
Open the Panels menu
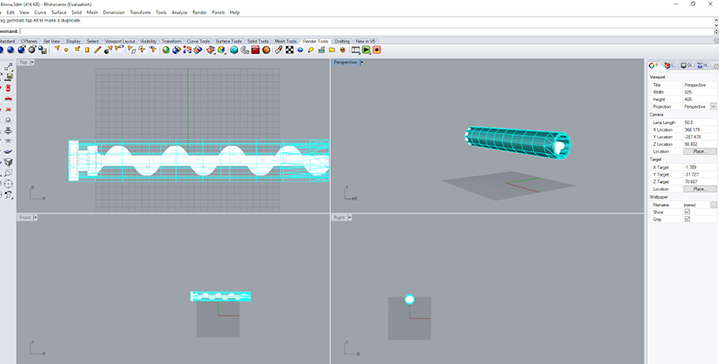[x=218, y=12]
